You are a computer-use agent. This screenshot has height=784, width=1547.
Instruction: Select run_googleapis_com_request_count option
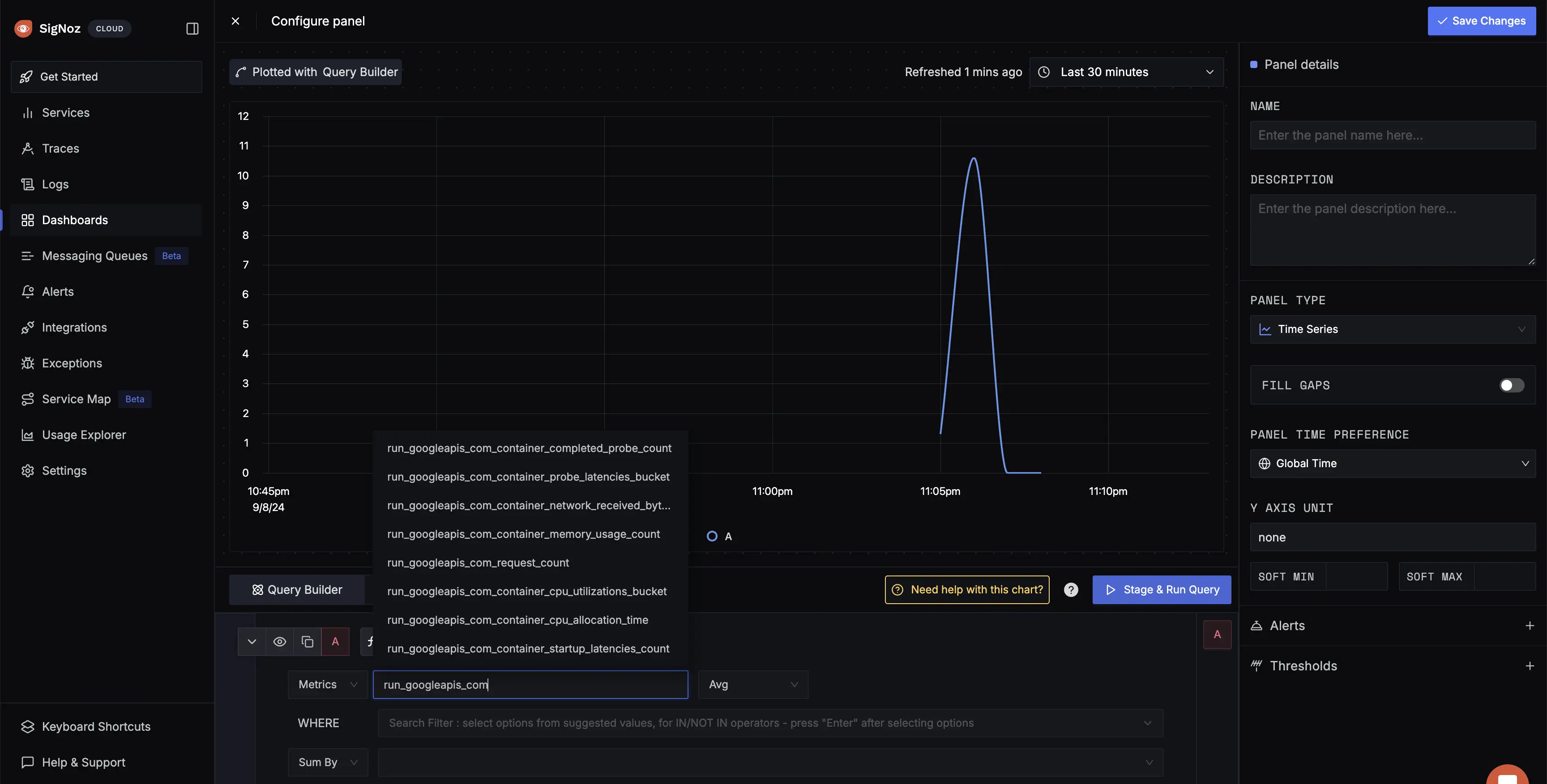click(530, 563)
